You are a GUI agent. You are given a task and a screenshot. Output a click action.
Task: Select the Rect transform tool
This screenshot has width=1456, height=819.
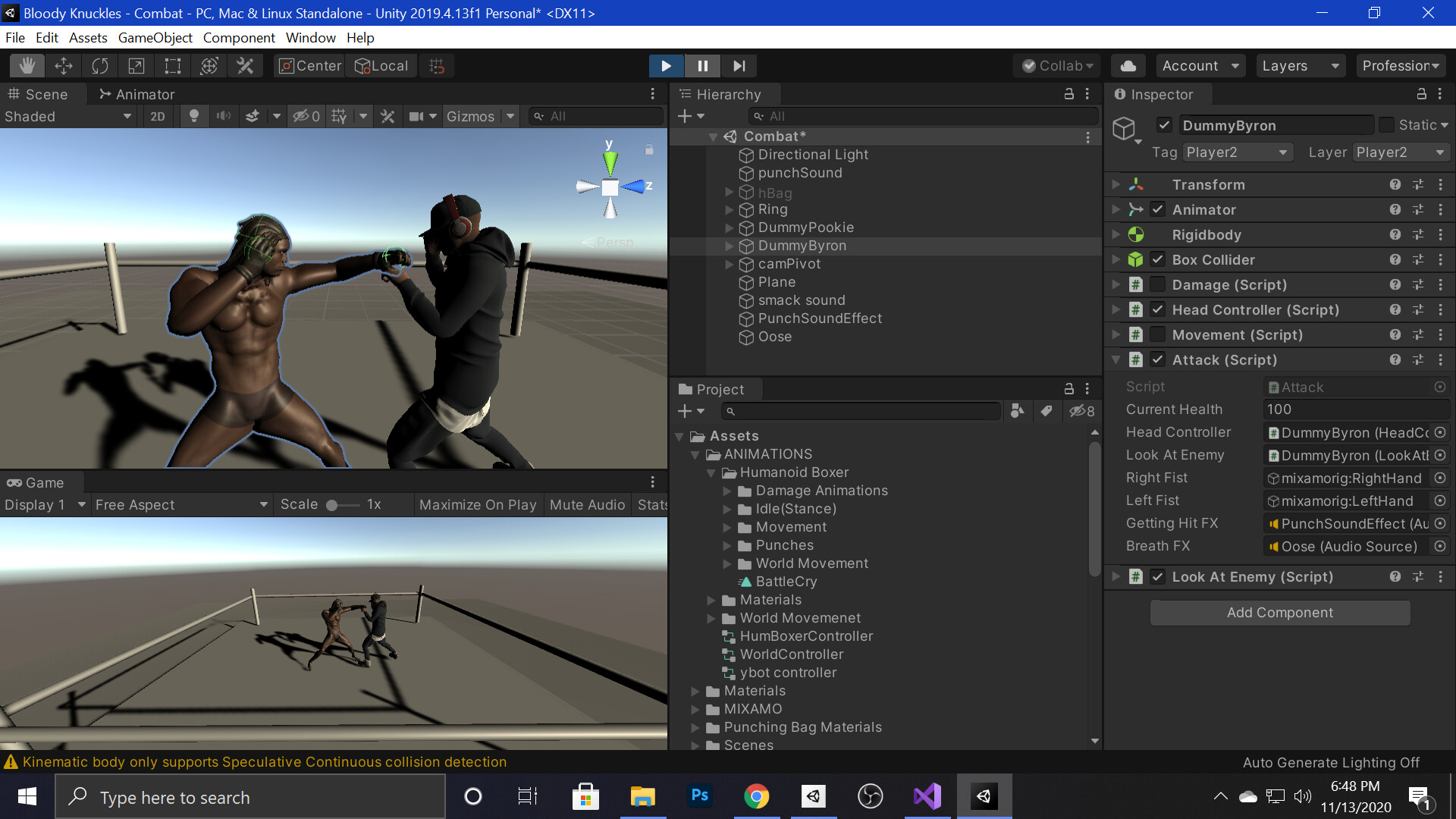pyautogui.click(x=173, y=66)
